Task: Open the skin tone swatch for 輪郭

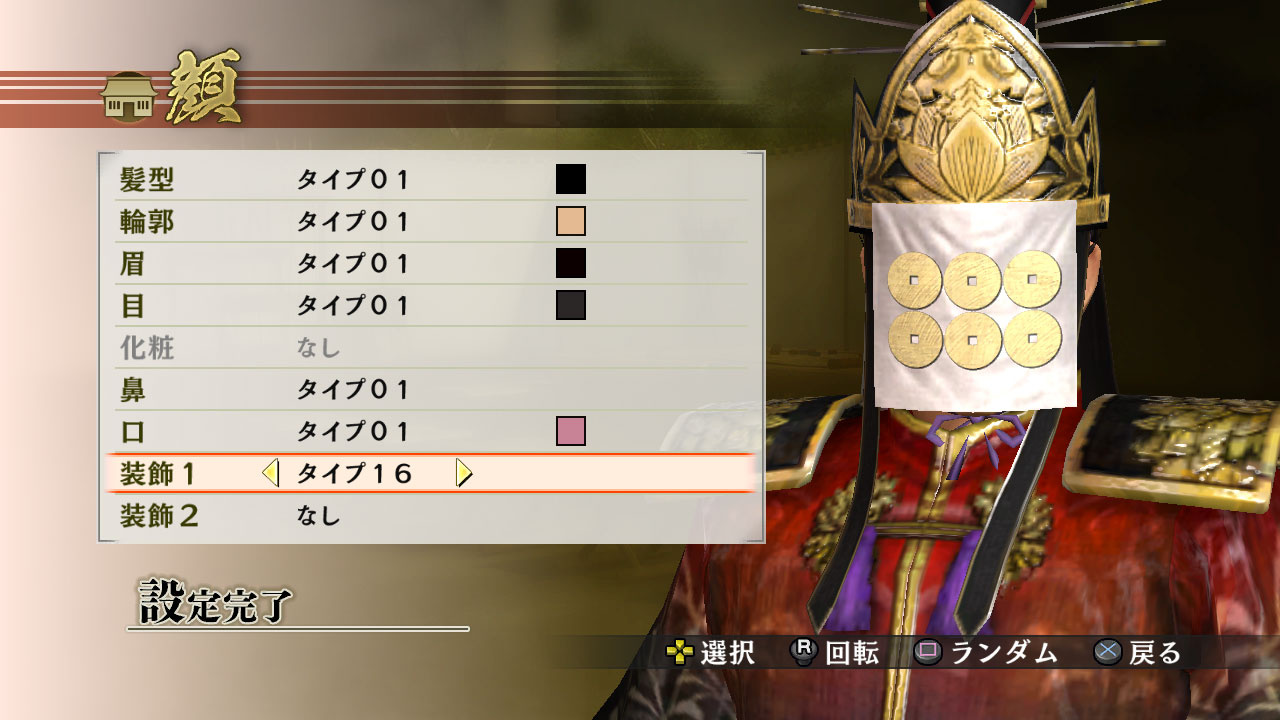Action: point(571,221)
